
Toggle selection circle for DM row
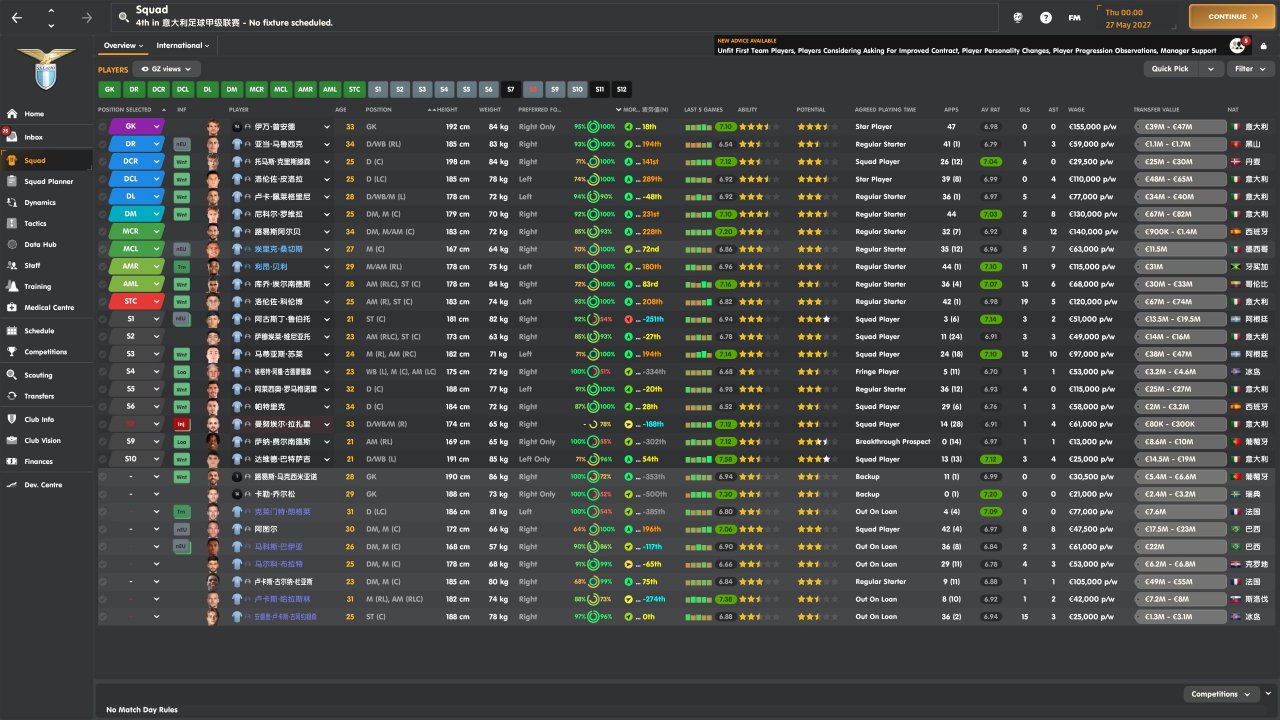pos(102,214)
